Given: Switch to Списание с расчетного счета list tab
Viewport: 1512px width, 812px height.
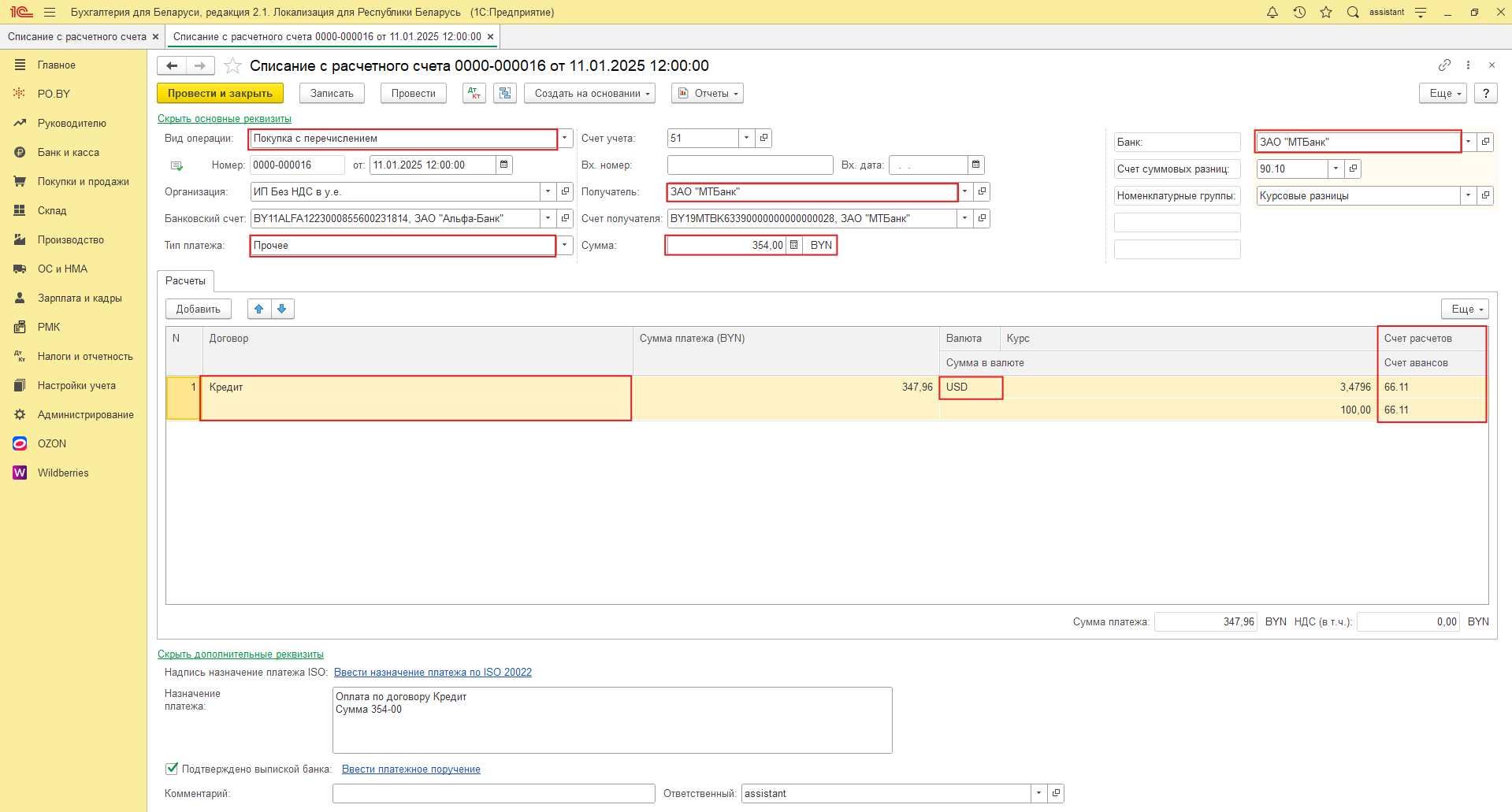Looking at the screenshot, I should [x=77, y=37].
